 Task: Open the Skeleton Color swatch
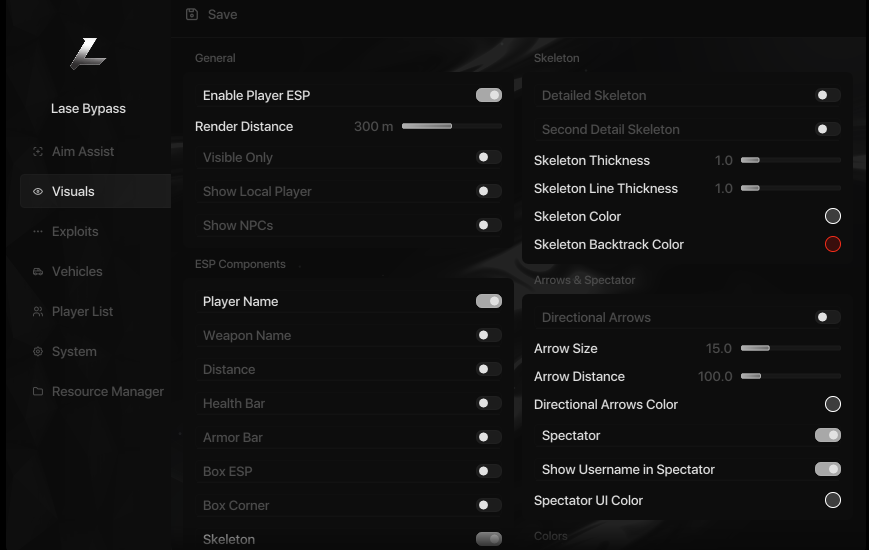(832, 216)
